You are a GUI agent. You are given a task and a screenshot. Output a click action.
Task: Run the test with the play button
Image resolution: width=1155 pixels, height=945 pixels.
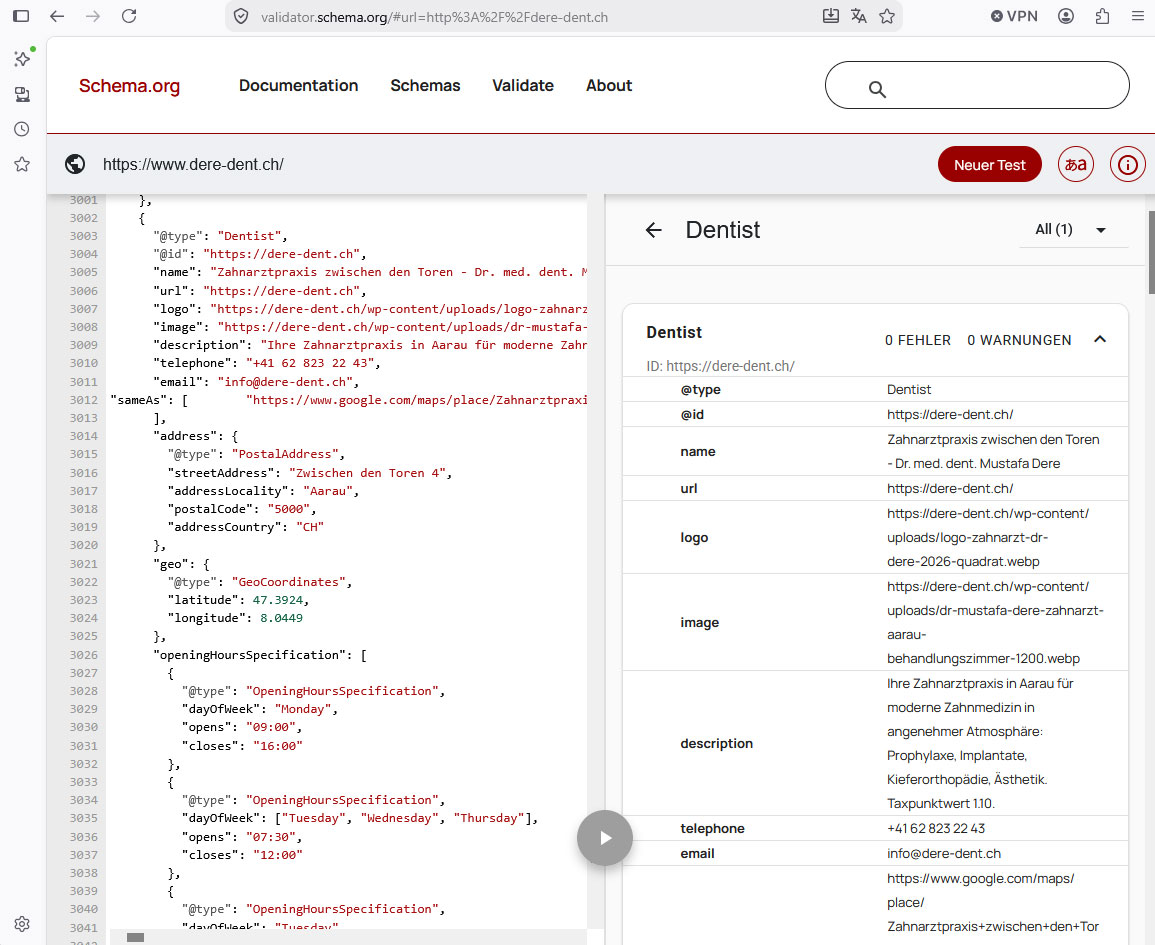(605, 838)
